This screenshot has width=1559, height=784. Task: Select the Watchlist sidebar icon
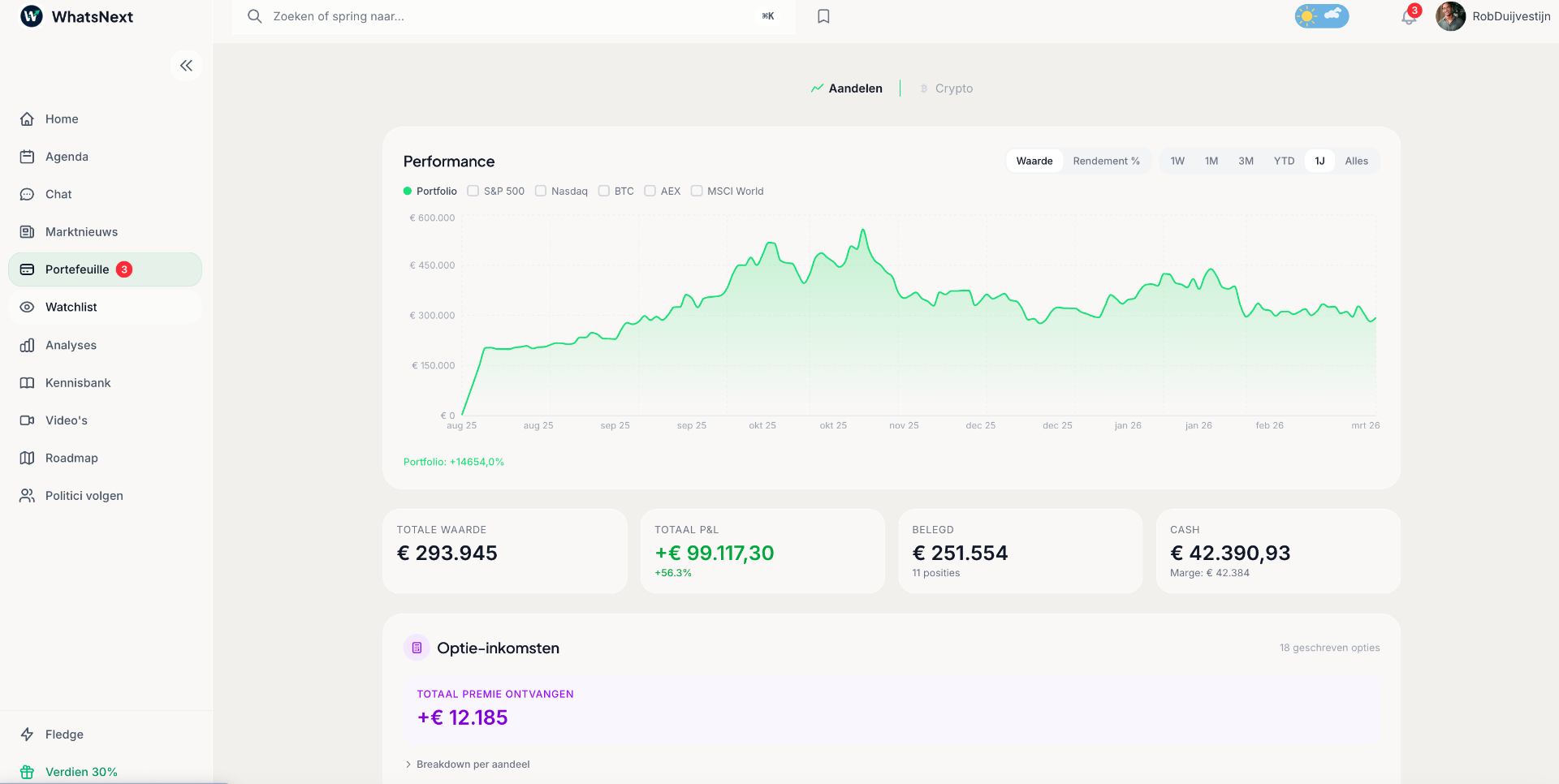point(27,307)
